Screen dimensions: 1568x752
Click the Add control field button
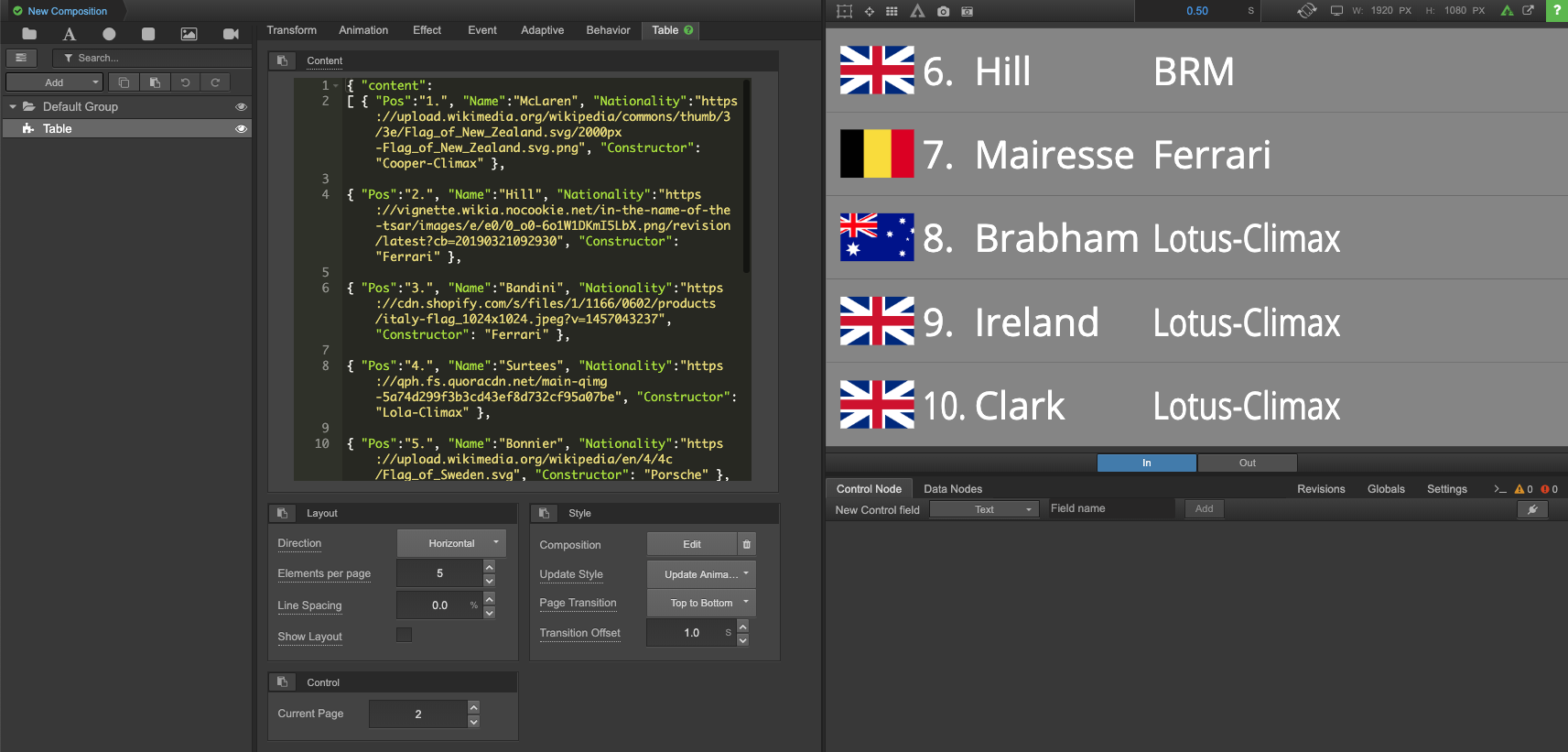click(x=1204, y=509)
